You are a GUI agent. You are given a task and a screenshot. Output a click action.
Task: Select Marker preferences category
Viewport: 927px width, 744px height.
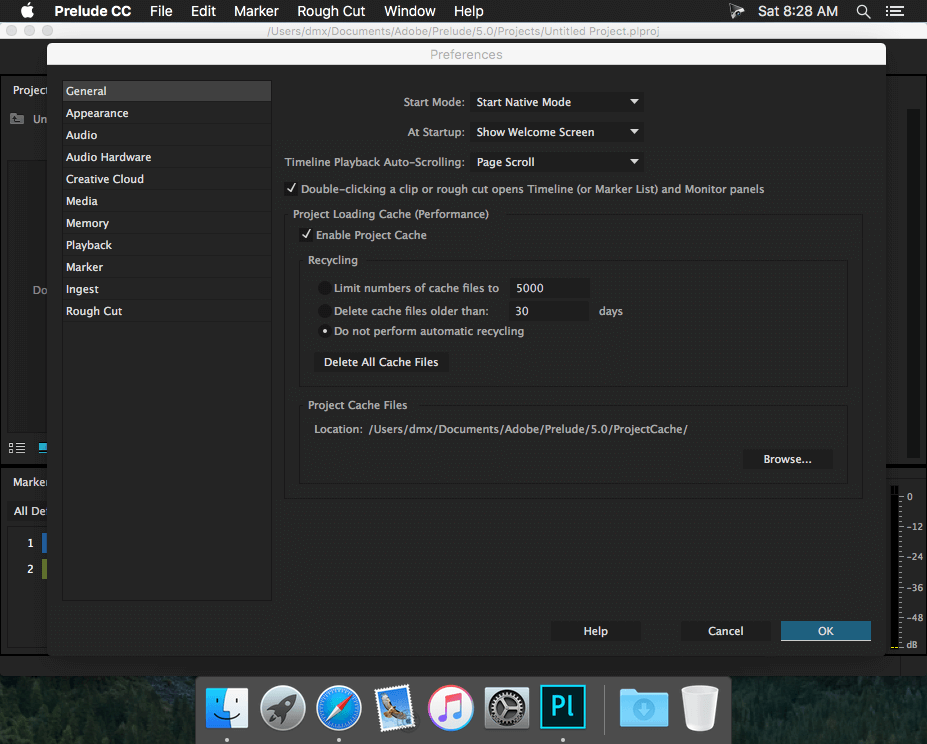coord(167,267)
